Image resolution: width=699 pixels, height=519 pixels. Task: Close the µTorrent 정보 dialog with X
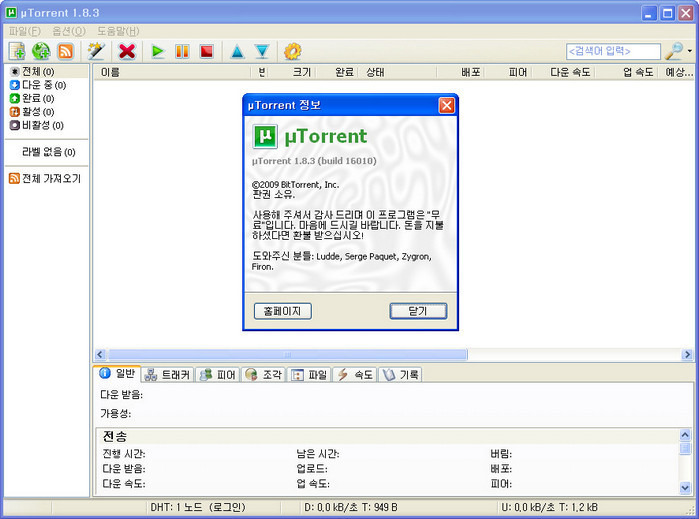447,106
